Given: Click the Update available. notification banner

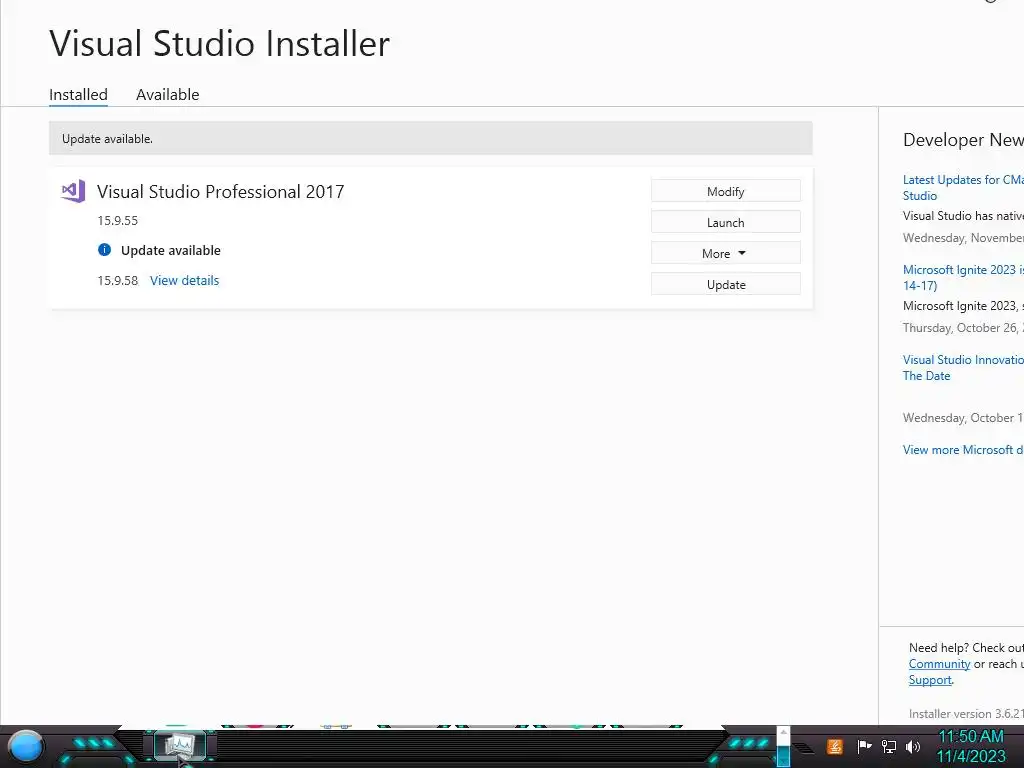Looking at the screenshot, I should point(430,138).
